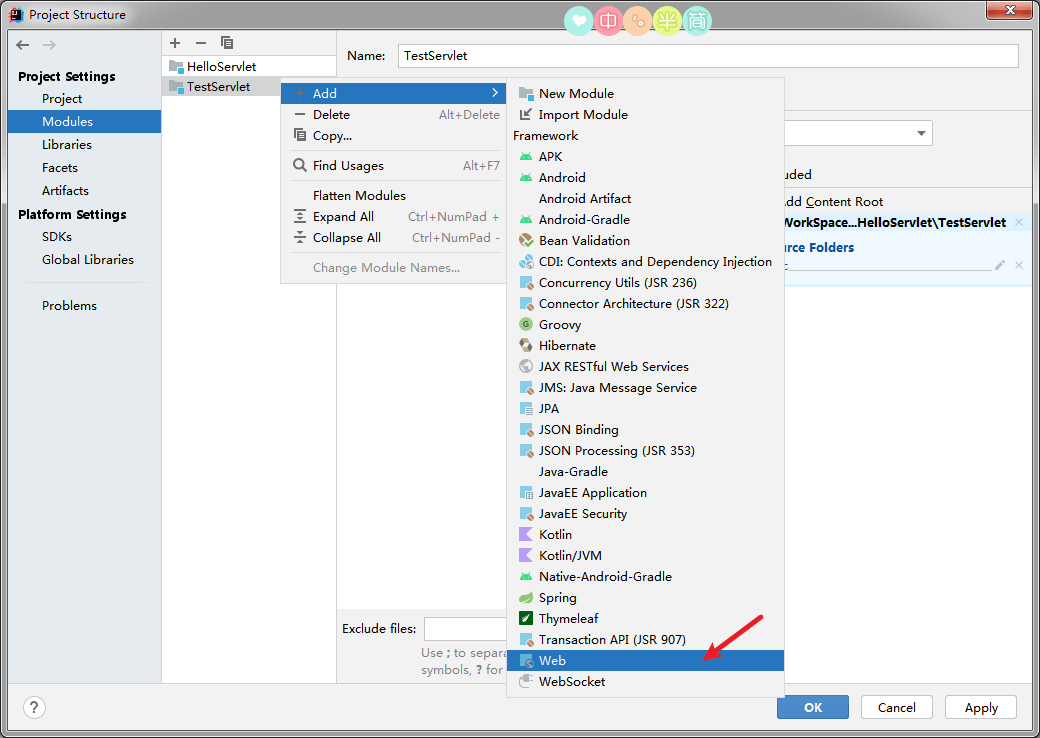
Task: Select Android-Gradle framework entry
Action: pyautogui.click(x=645, y=219)
